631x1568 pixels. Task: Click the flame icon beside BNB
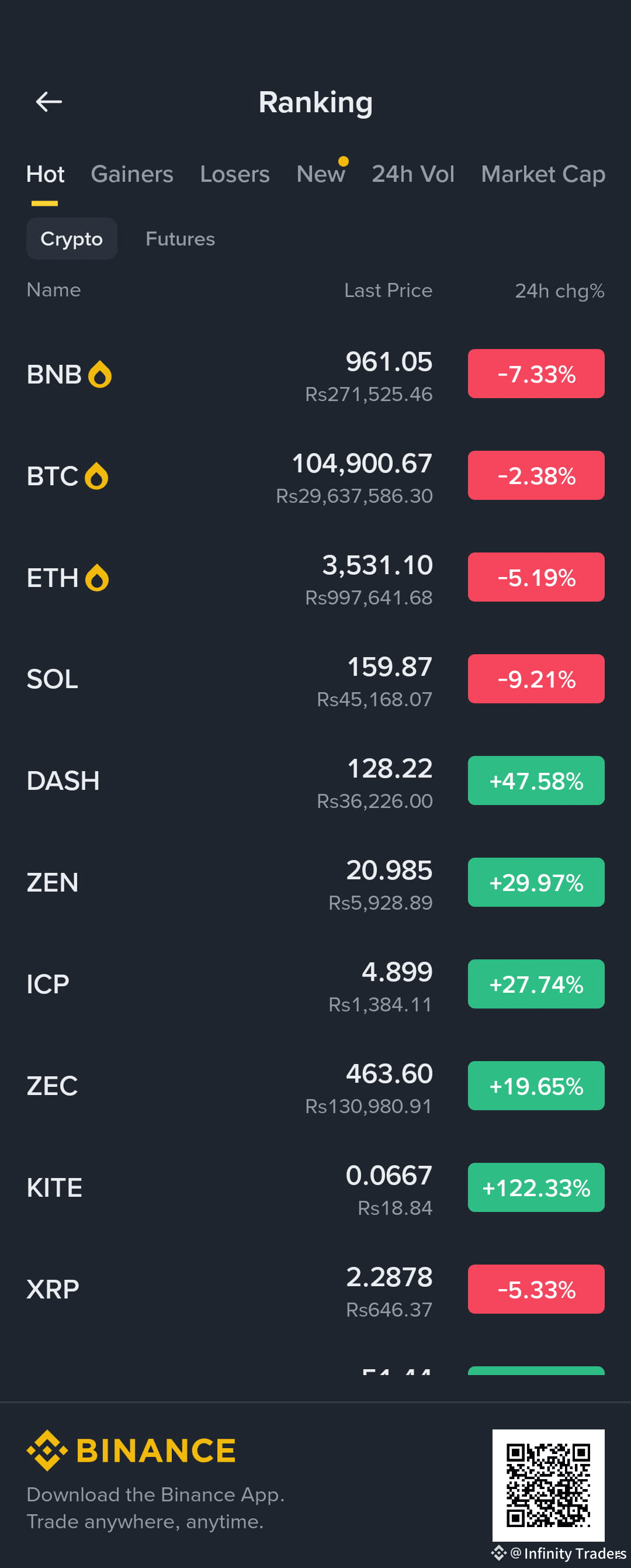click(100, 374)
